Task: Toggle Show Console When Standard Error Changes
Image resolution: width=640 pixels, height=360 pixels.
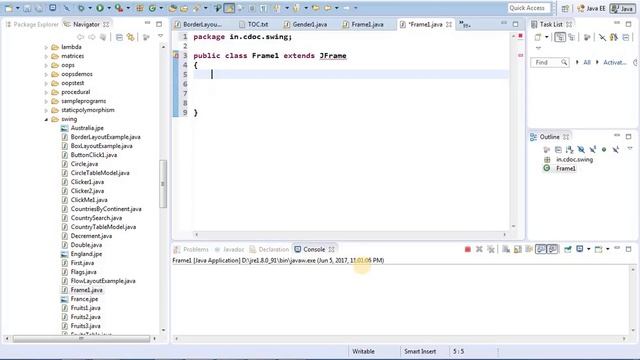Action: point(552,249)
